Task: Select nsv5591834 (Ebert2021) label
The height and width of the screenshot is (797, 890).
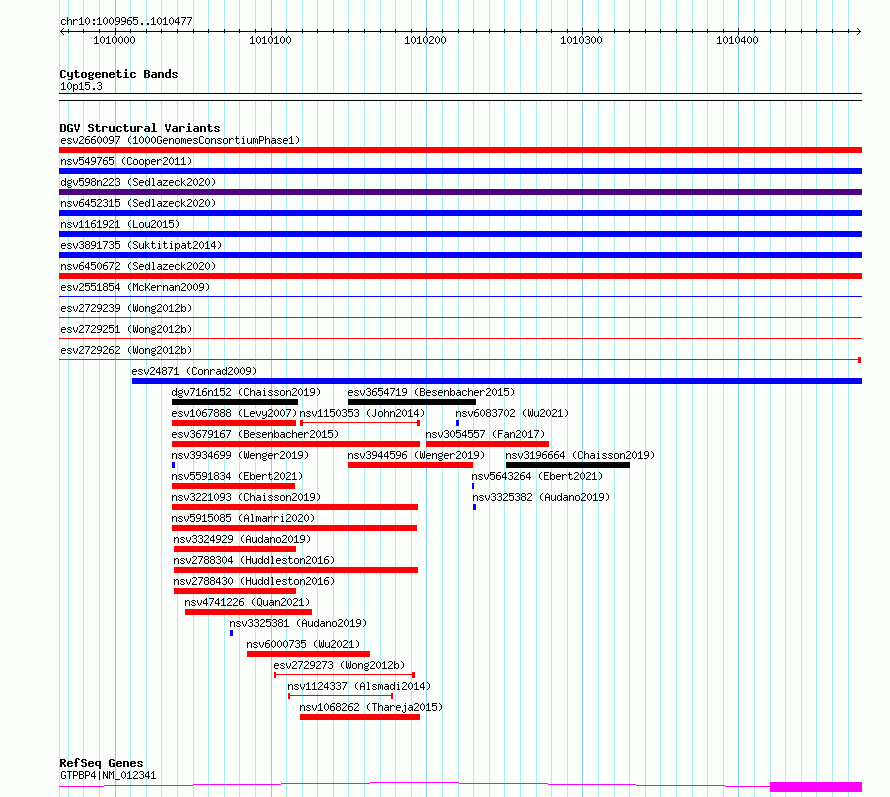Action: point(237,476)
